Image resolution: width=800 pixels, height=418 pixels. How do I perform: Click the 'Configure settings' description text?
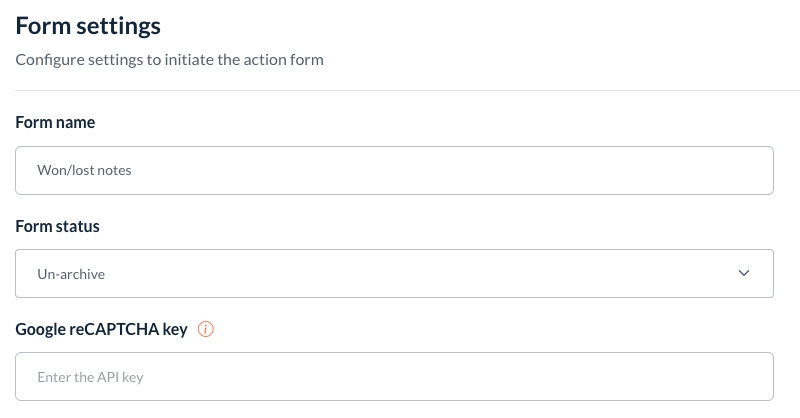pos(169,60)
